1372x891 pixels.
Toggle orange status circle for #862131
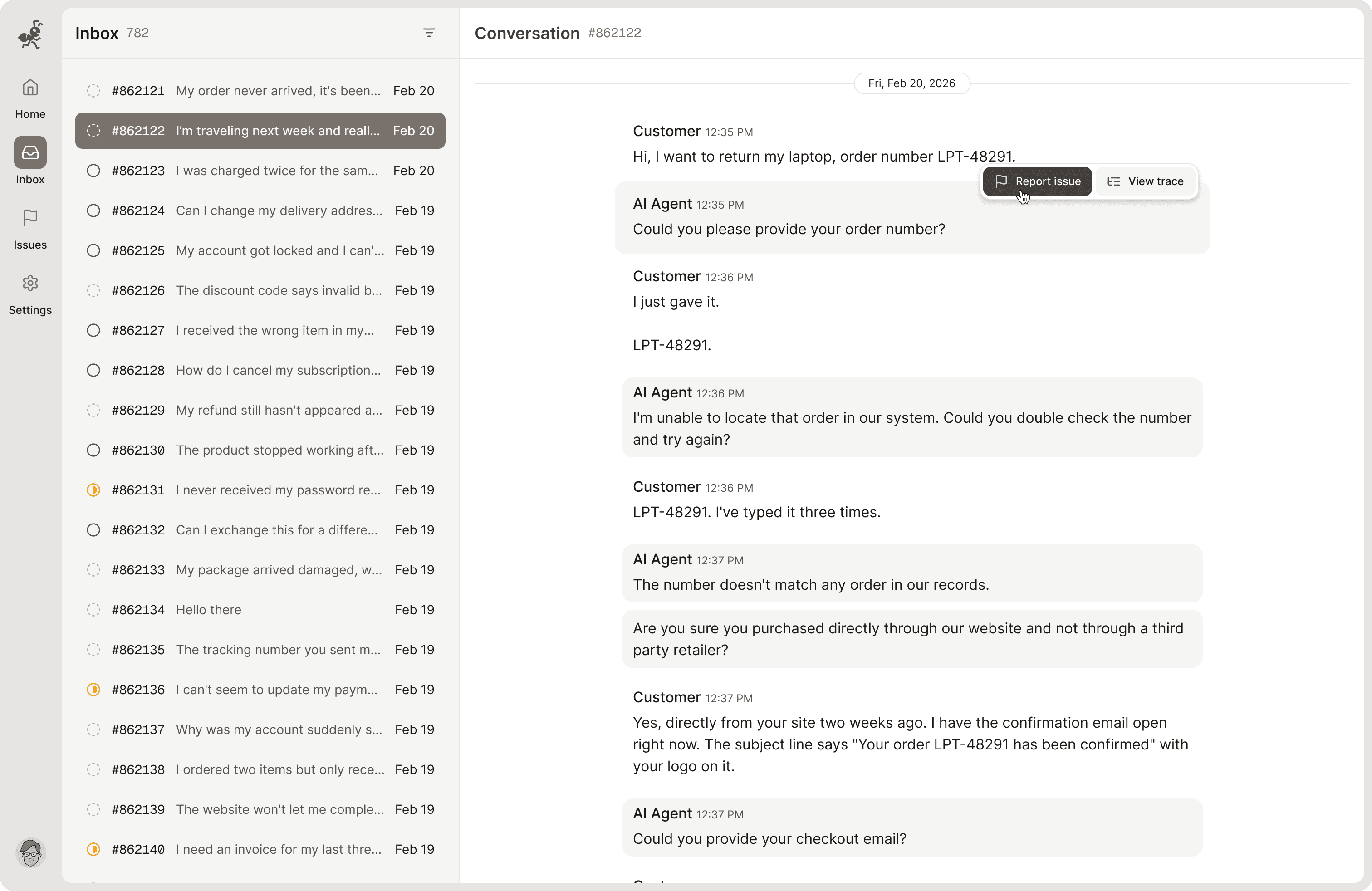93,490
